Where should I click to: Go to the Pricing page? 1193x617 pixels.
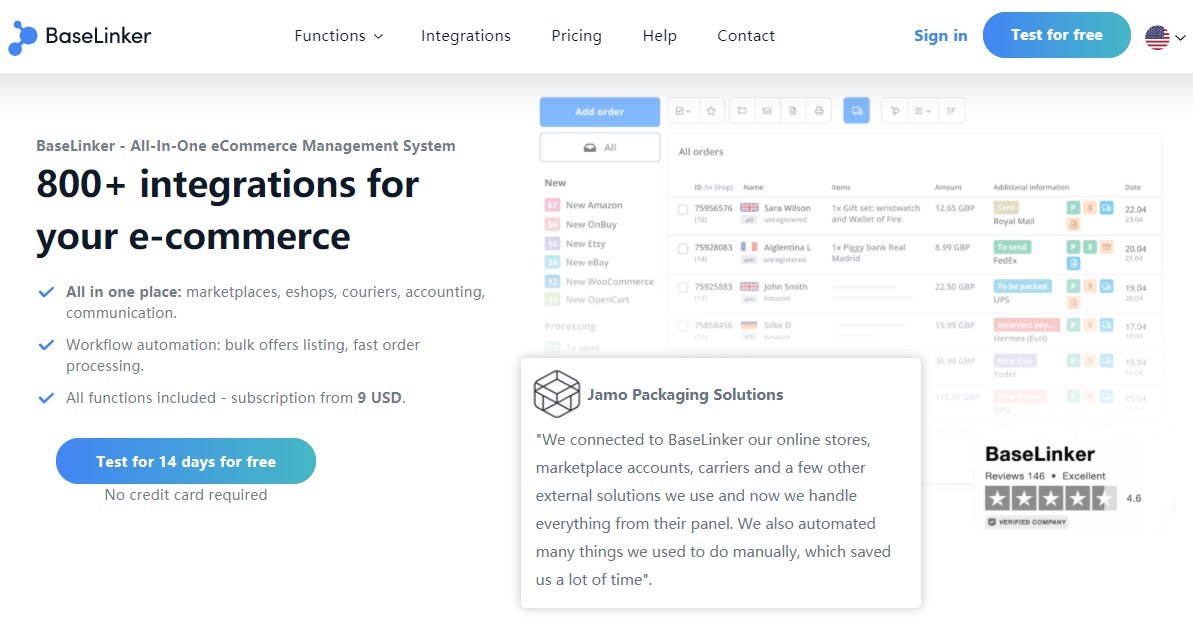tap(576, 36)
